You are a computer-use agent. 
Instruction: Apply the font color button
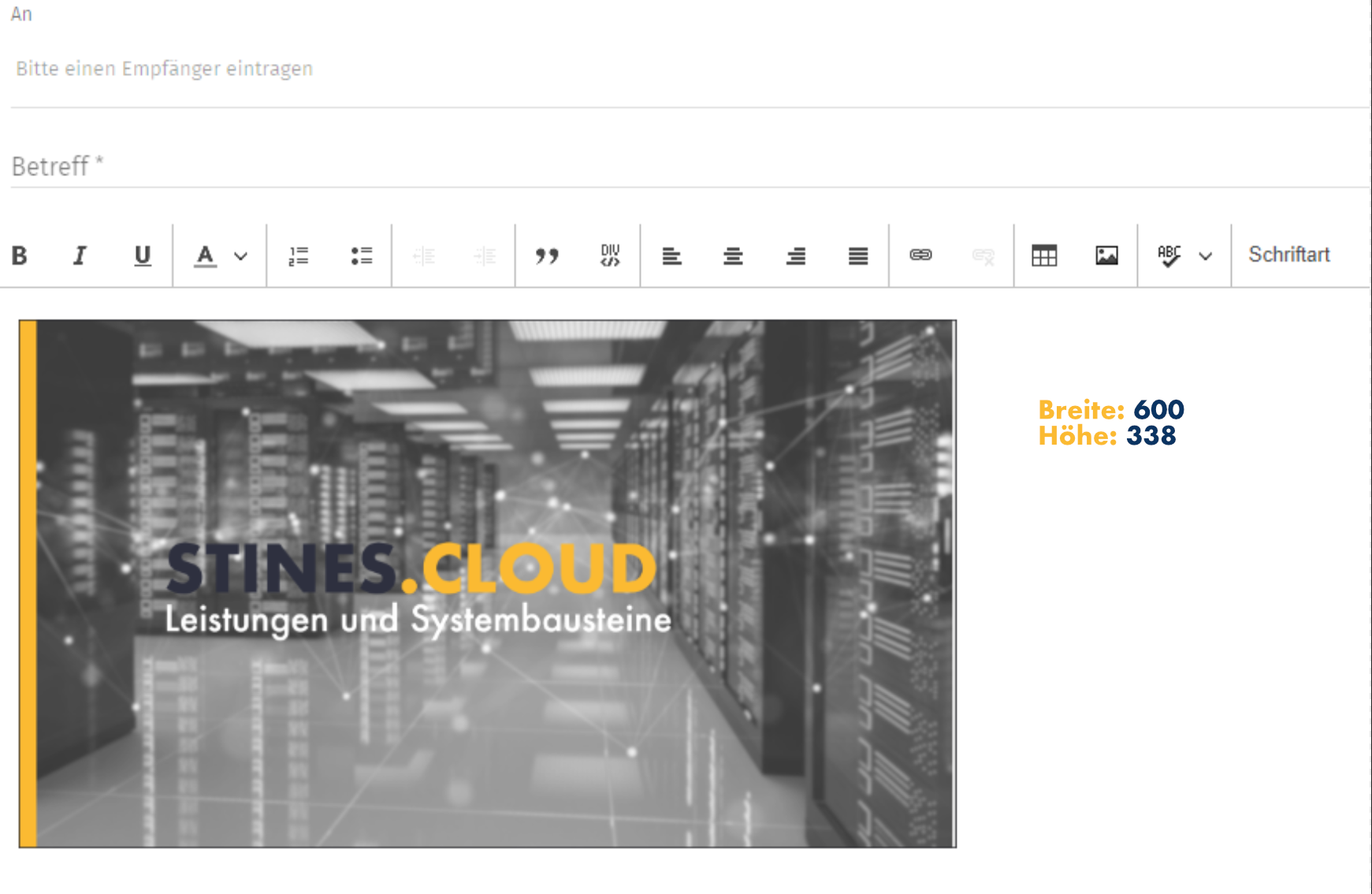click(205, 255)
